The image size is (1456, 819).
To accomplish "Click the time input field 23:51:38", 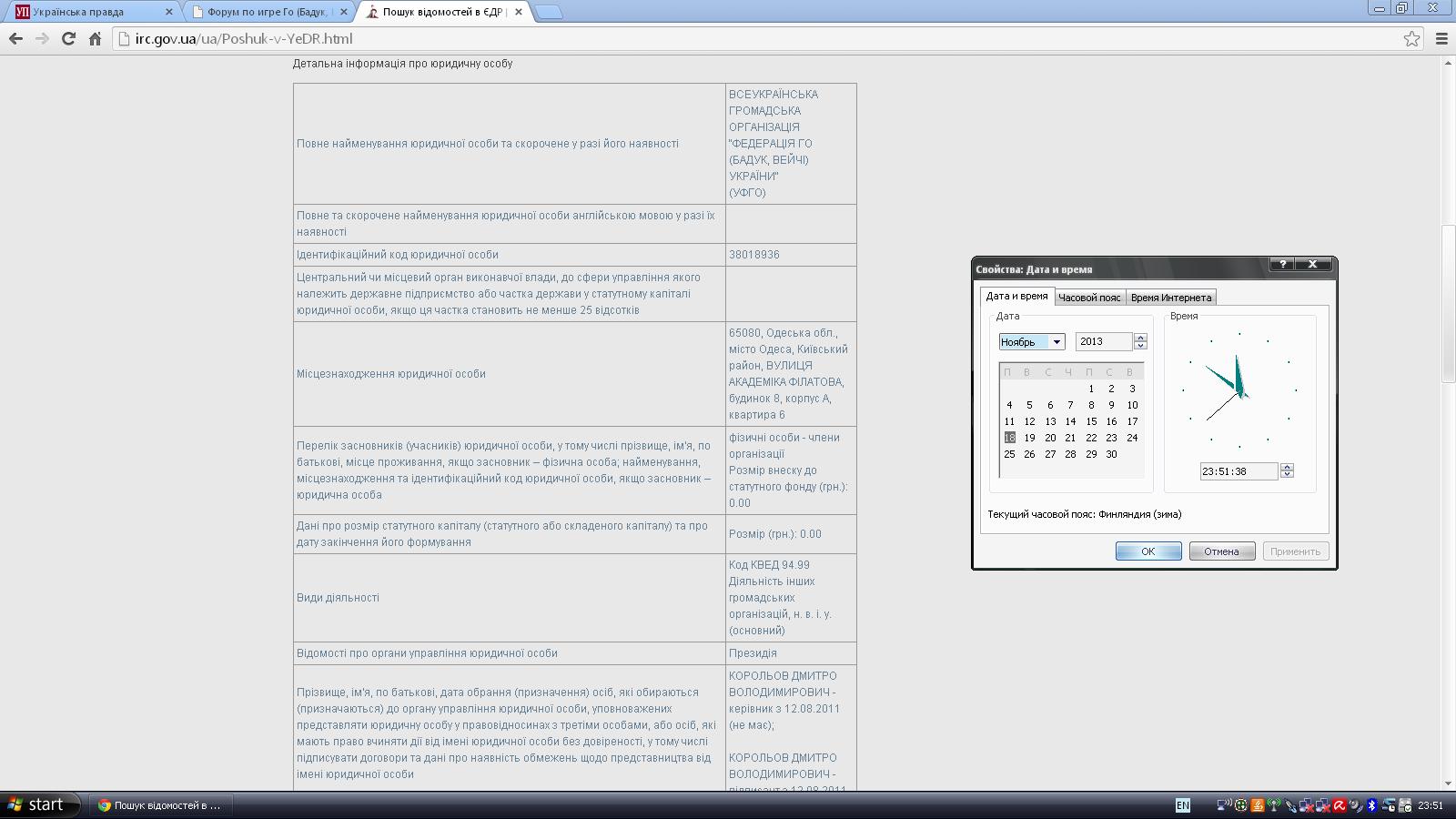I will 1238,471.
